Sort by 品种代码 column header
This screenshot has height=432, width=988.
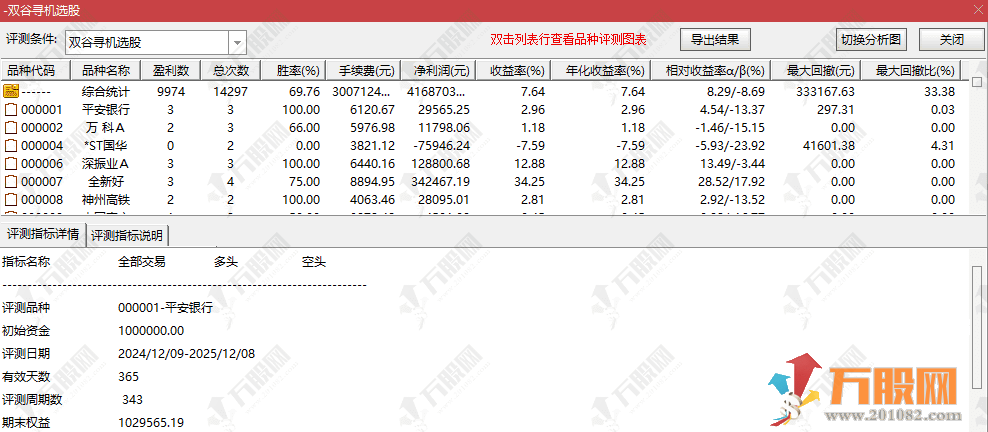35,70
